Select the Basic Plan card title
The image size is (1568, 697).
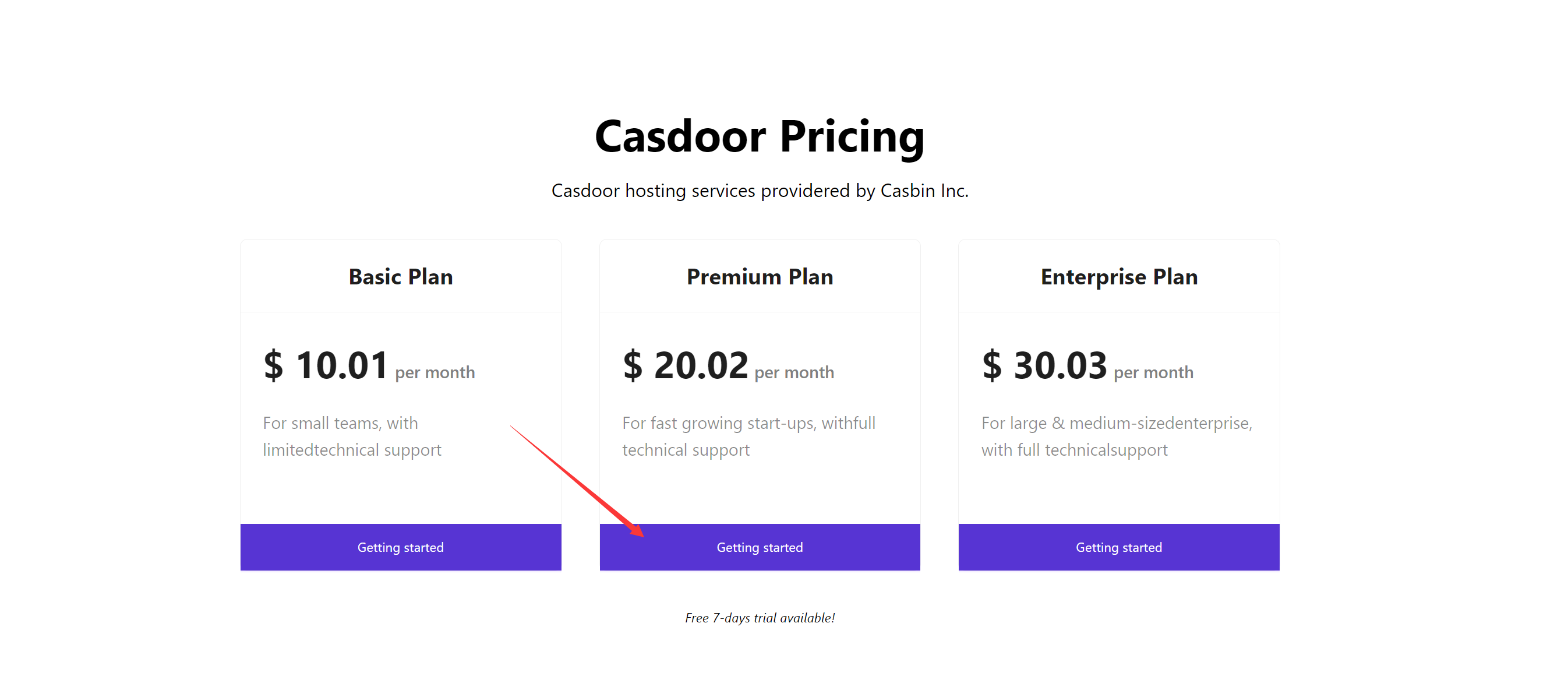click(401, 277)
